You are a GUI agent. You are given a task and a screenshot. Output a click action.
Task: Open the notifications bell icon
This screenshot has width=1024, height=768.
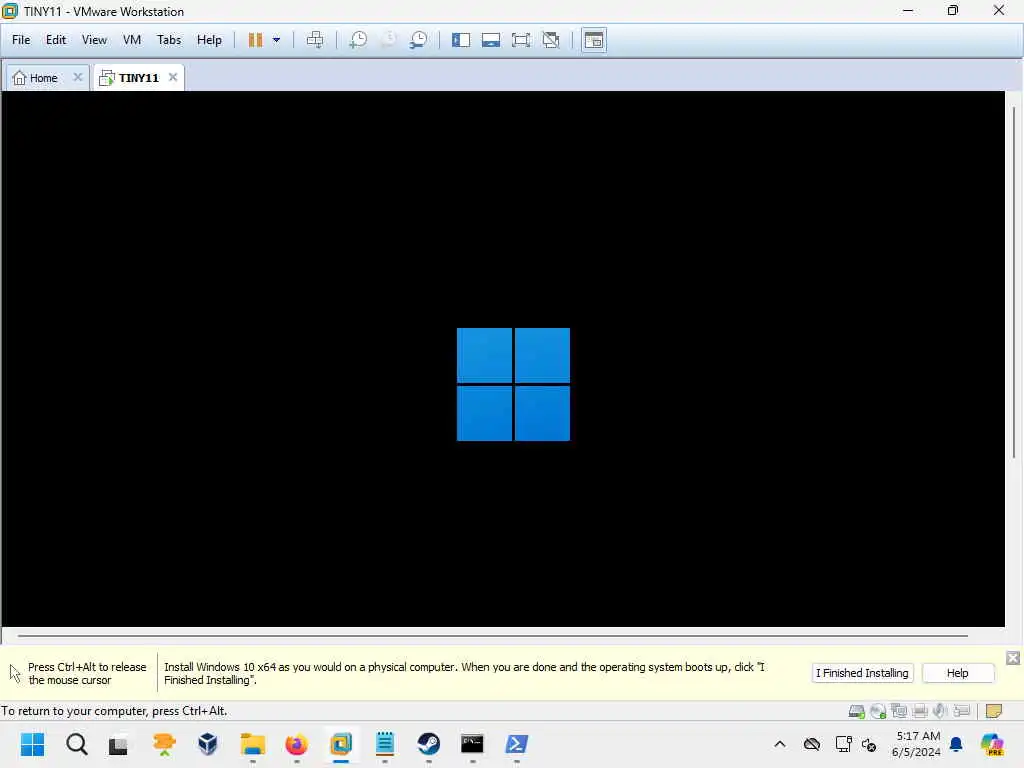click(956, 744)
